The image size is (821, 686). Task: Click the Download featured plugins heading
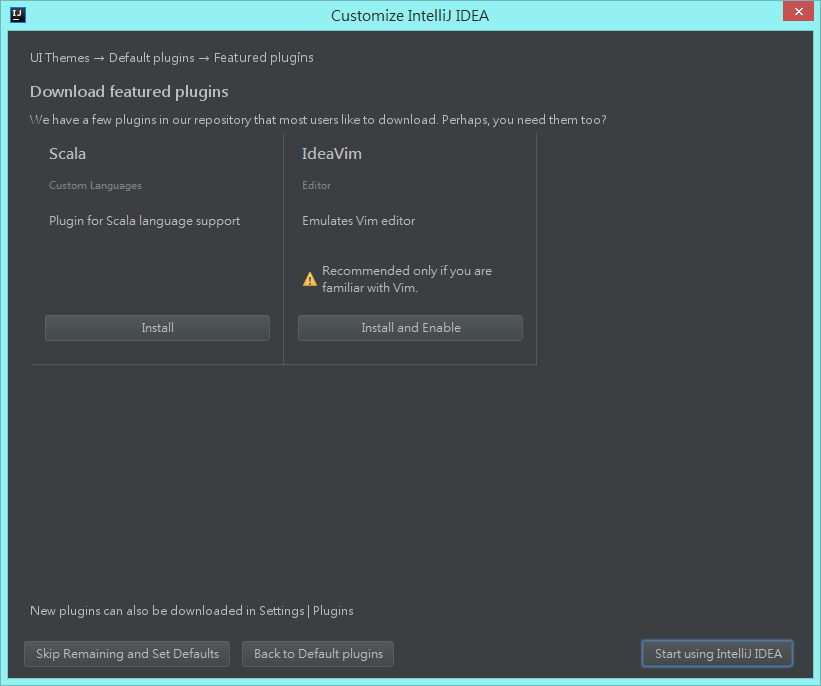coord(129,92)
